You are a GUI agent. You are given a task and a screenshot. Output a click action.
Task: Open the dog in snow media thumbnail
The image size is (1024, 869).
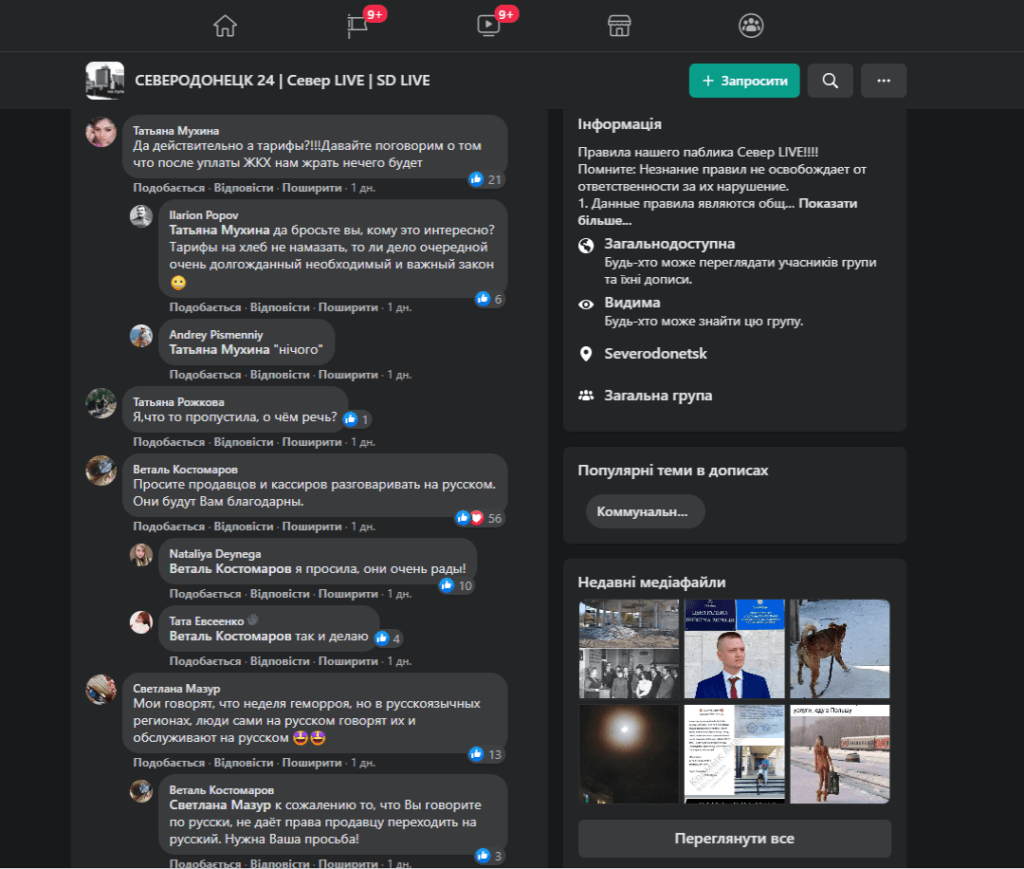pyautogui.click(x=840, y=648)
